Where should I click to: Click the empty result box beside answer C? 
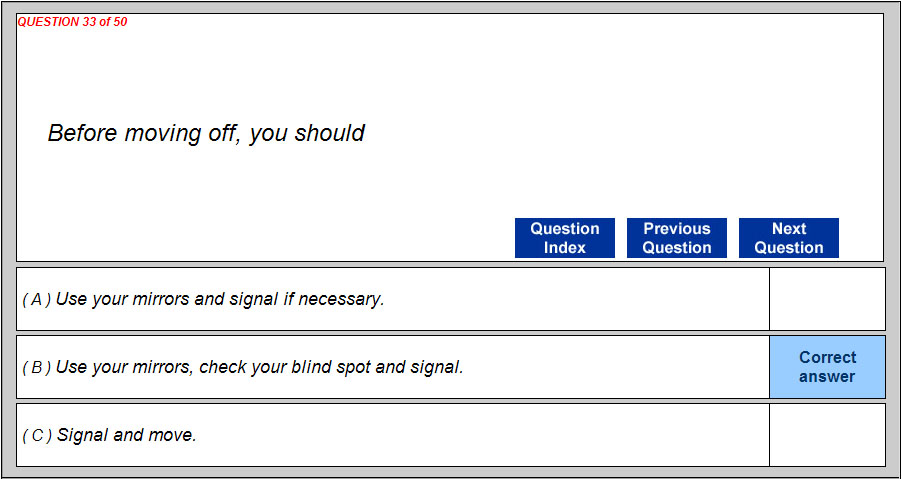(827, 435)
